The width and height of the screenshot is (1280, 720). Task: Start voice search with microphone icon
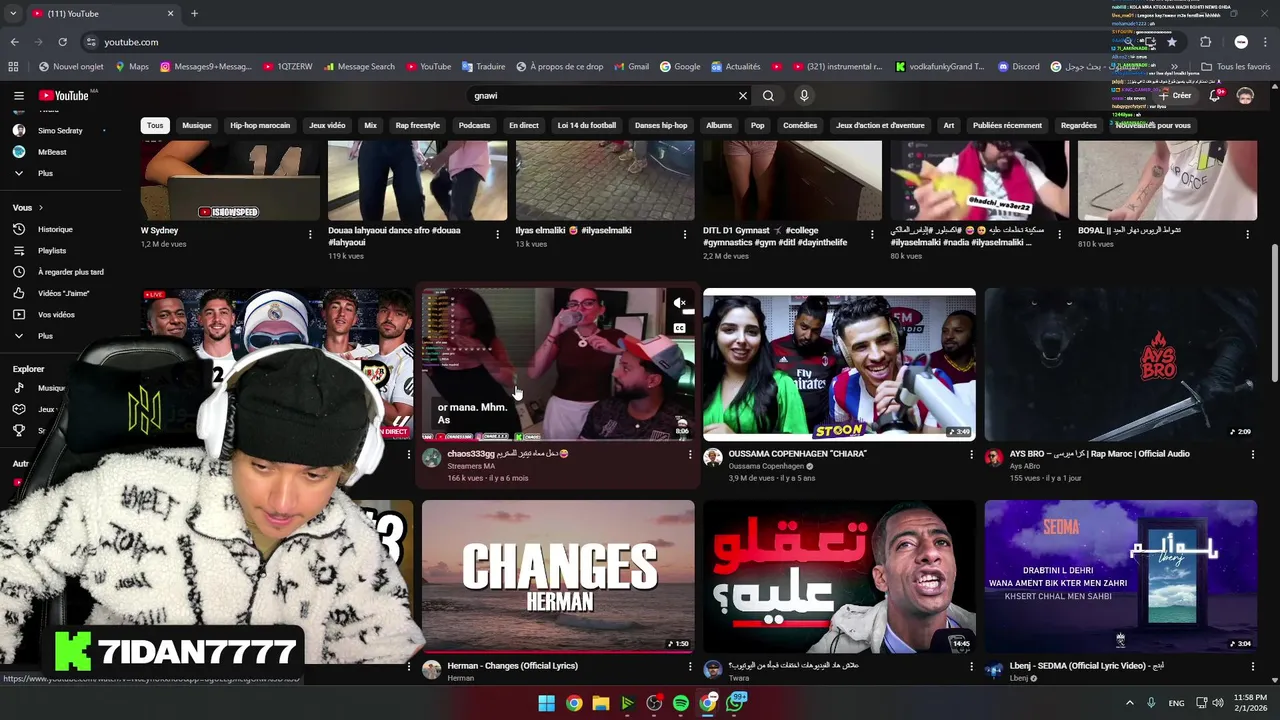tap(804, 96)
